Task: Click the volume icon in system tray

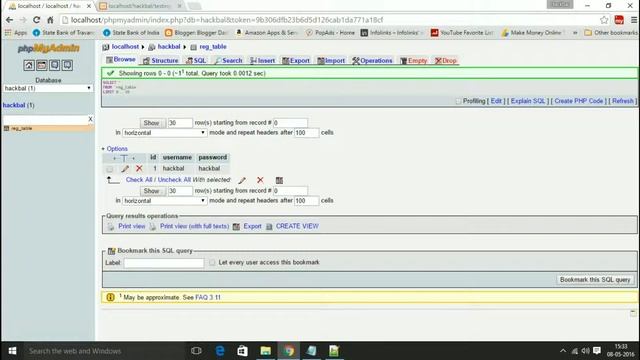Action: point(585,351)
